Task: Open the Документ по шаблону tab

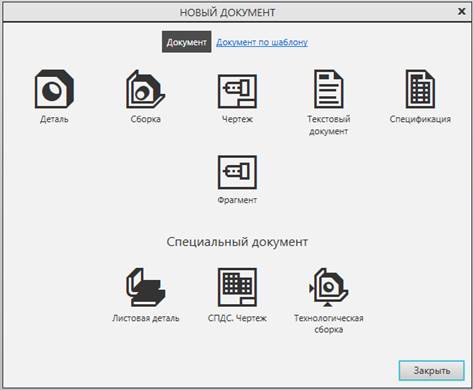Action: point(262,42)
